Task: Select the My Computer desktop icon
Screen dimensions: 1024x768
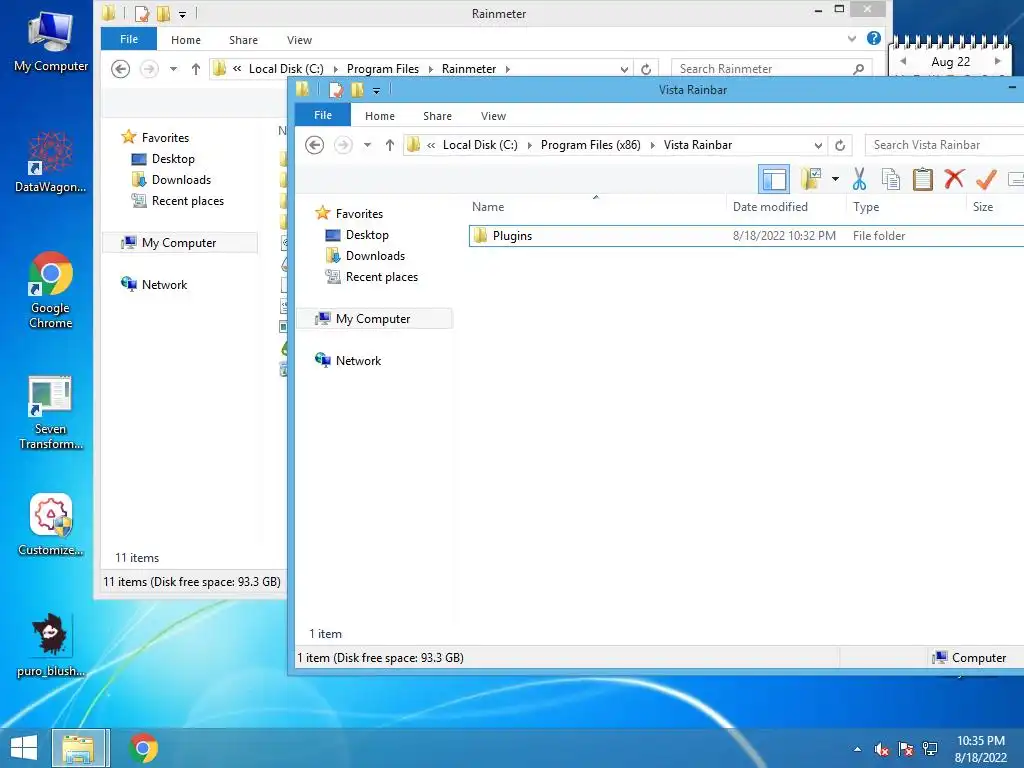Action: (x=50, y=41)
